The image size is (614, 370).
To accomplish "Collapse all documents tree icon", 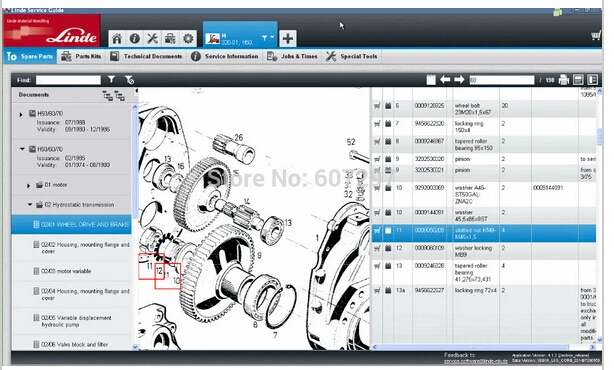I will point(119,96).
